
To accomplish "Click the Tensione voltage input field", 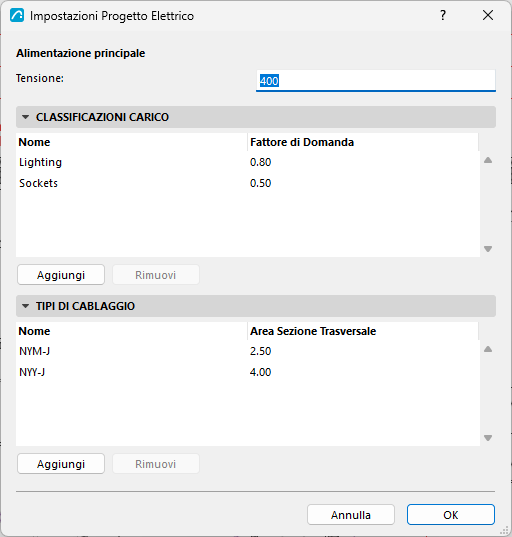I will point(376,81).
